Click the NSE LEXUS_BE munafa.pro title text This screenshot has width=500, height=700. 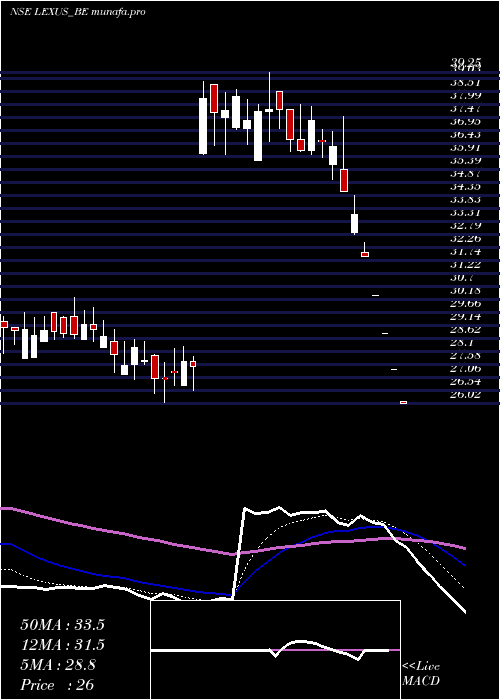[78, 12]
